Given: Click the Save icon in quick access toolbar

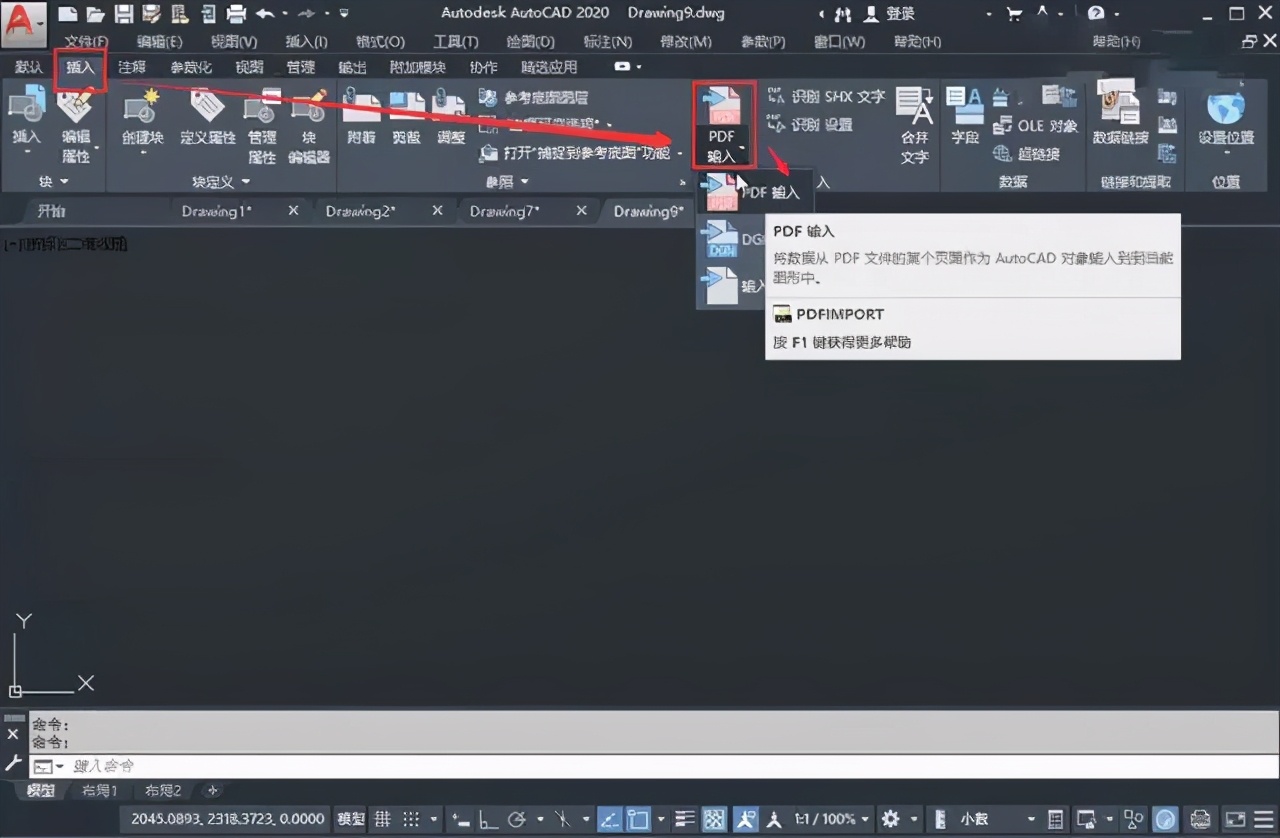Looking at the screenshot, I should (124, 14).
